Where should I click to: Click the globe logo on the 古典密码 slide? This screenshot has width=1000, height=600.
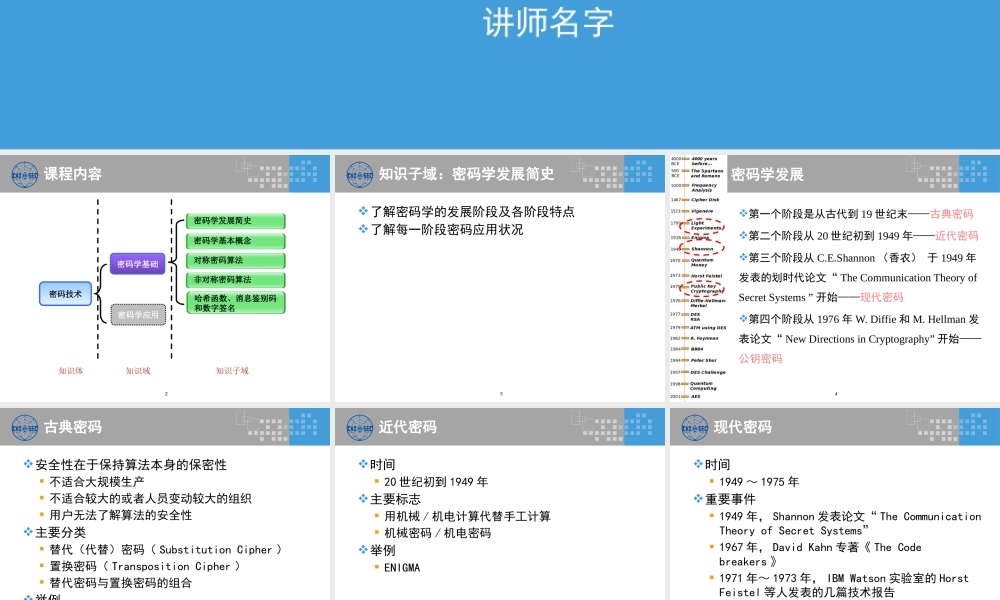click(x=24, y=426)
